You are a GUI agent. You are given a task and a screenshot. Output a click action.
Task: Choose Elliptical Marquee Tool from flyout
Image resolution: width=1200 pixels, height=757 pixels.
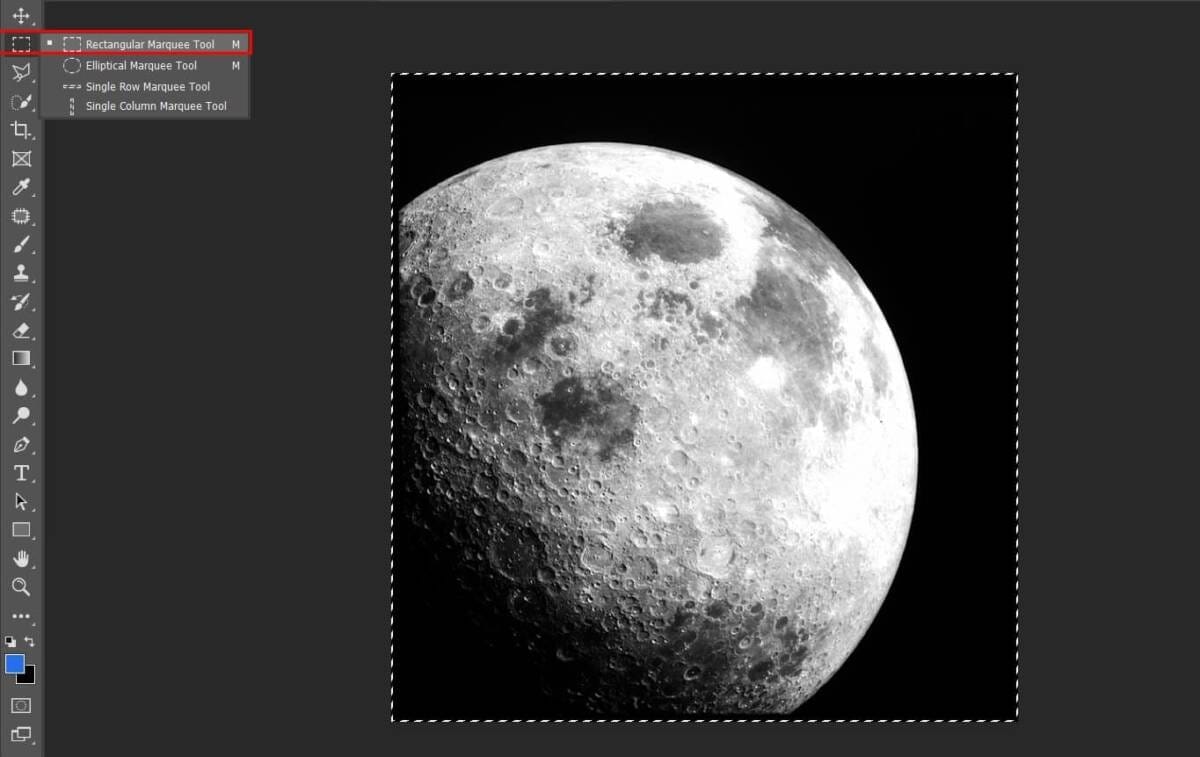[x=140, y=66]
